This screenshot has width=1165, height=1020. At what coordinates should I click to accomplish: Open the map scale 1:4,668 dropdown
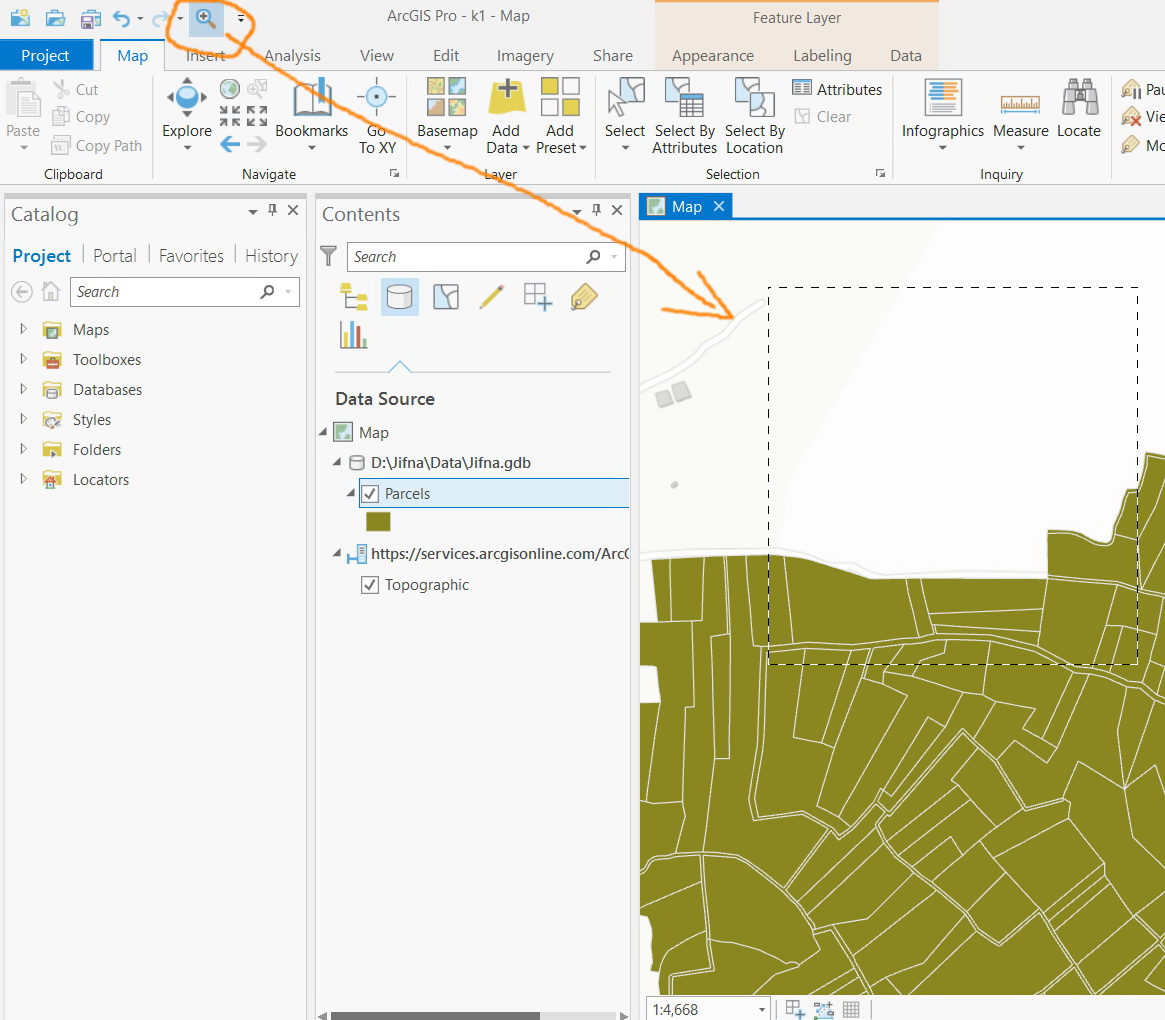[762, 1009]
